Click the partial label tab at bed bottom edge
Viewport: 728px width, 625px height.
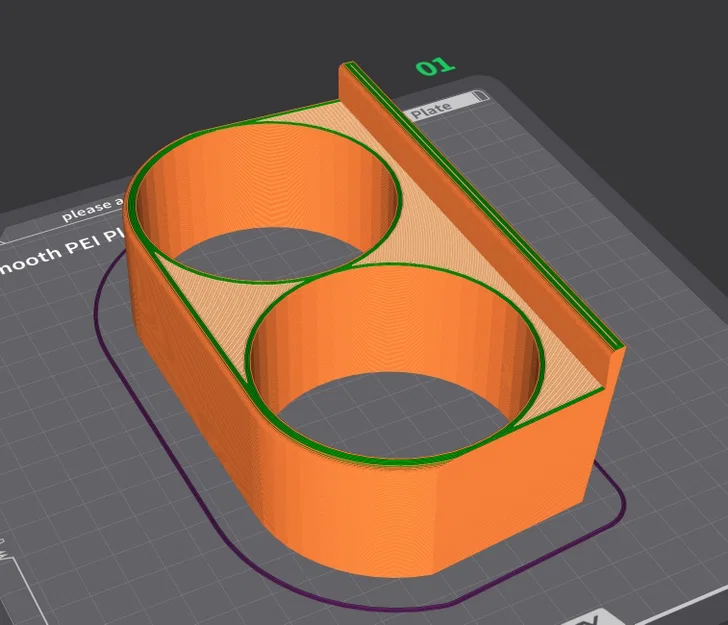(592, 618)
